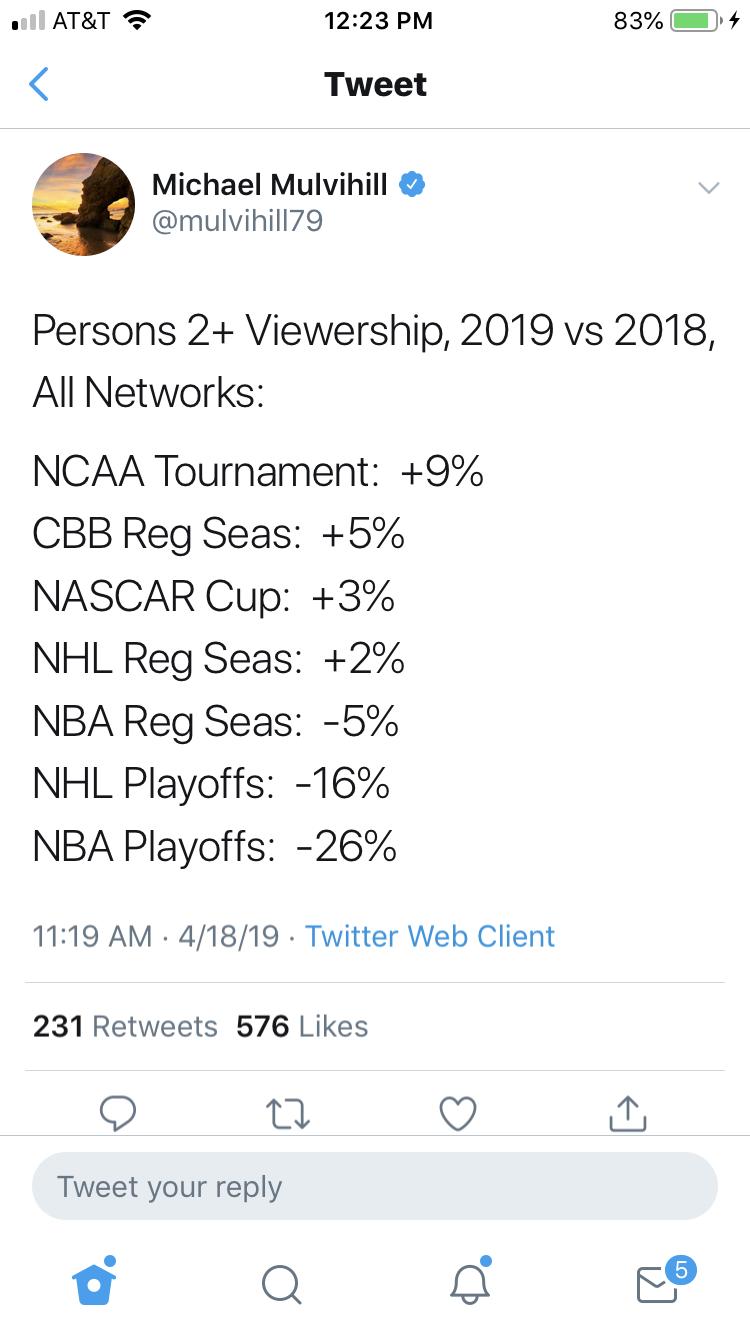Tap the reply speech bubble icon
The image size is (750, 1334).
click(118, 1112)
